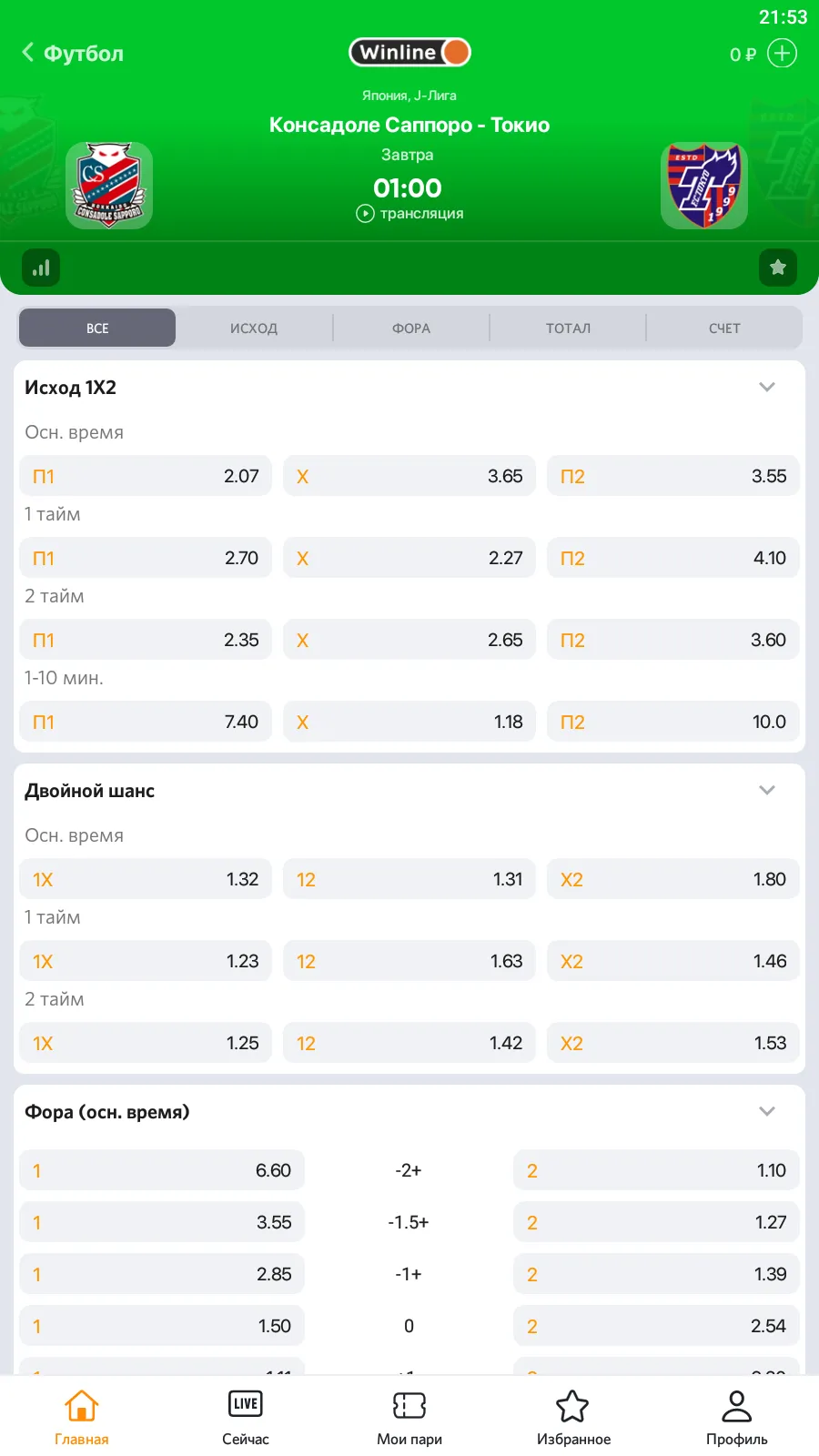The height and width of the screenshot is (1456, 819).
Task: Collapse the Двойной шанс section
Action: (767, 791)
